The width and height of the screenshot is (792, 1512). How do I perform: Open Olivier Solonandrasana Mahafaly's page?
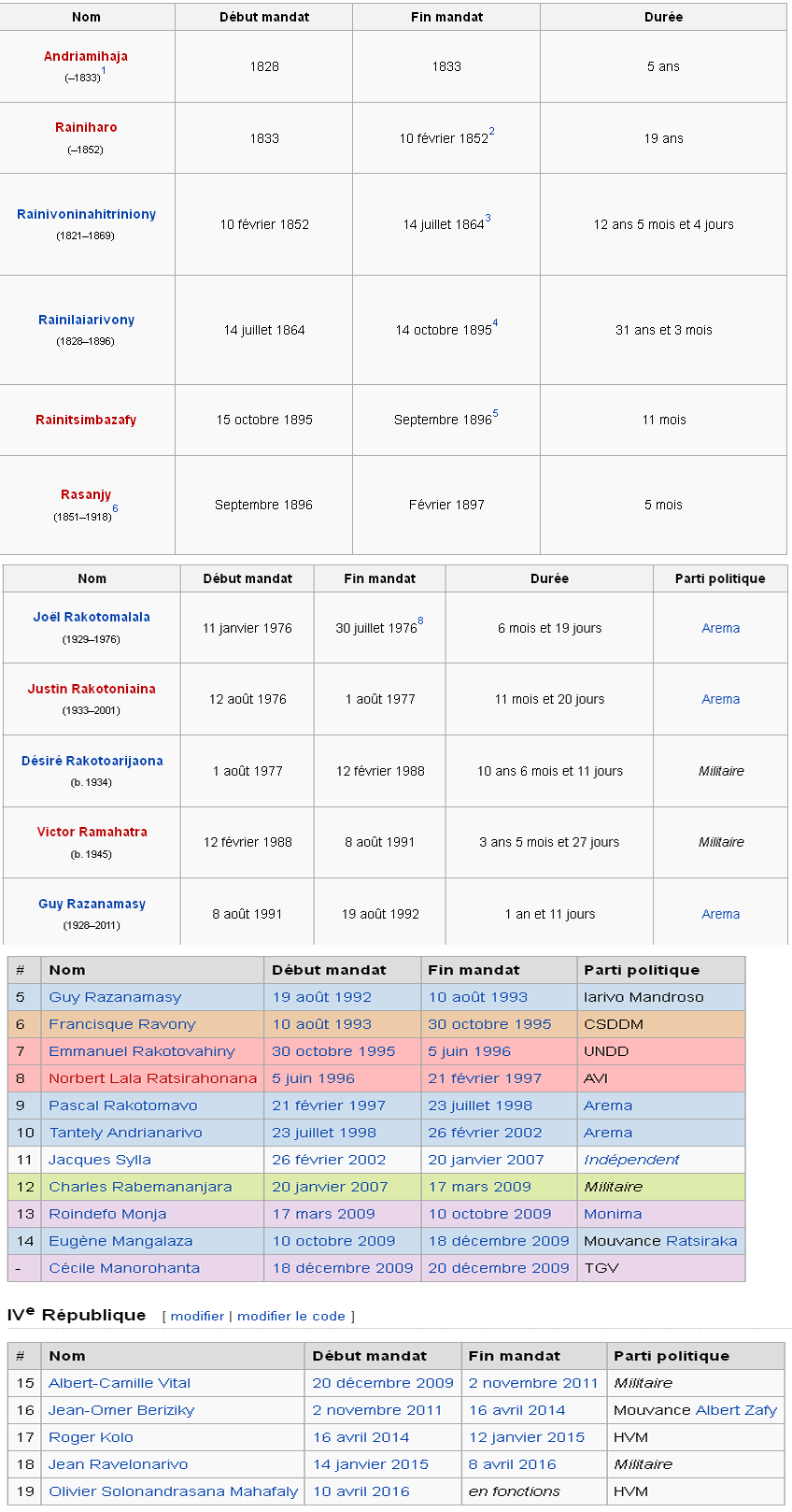point(173,1491)
